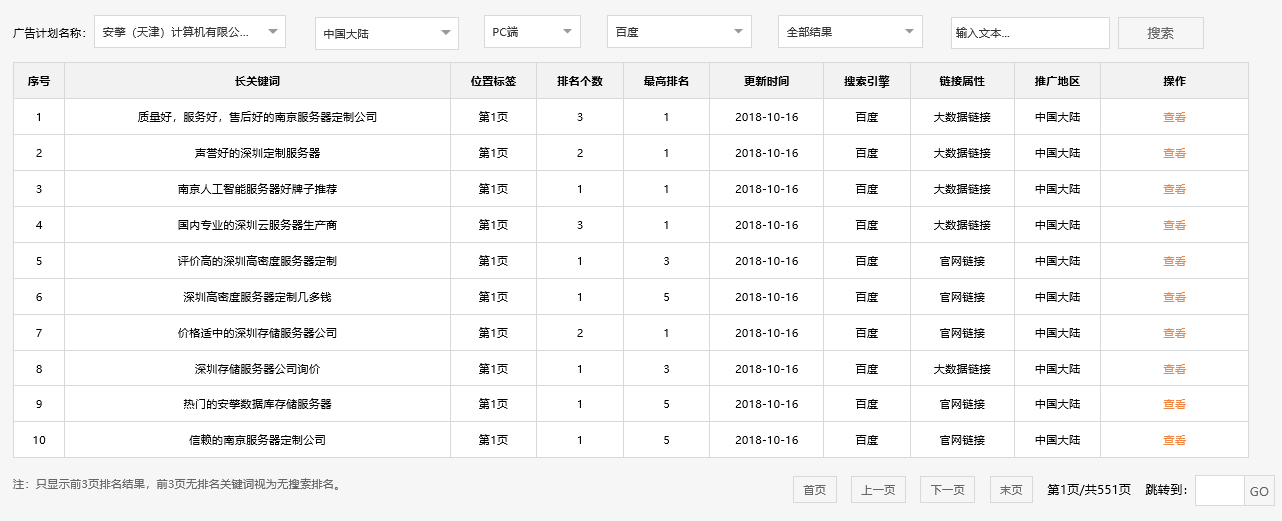Click the 最高排名 column header
Viewport: 1282px width, 521px height.
[x=666, y=81]
